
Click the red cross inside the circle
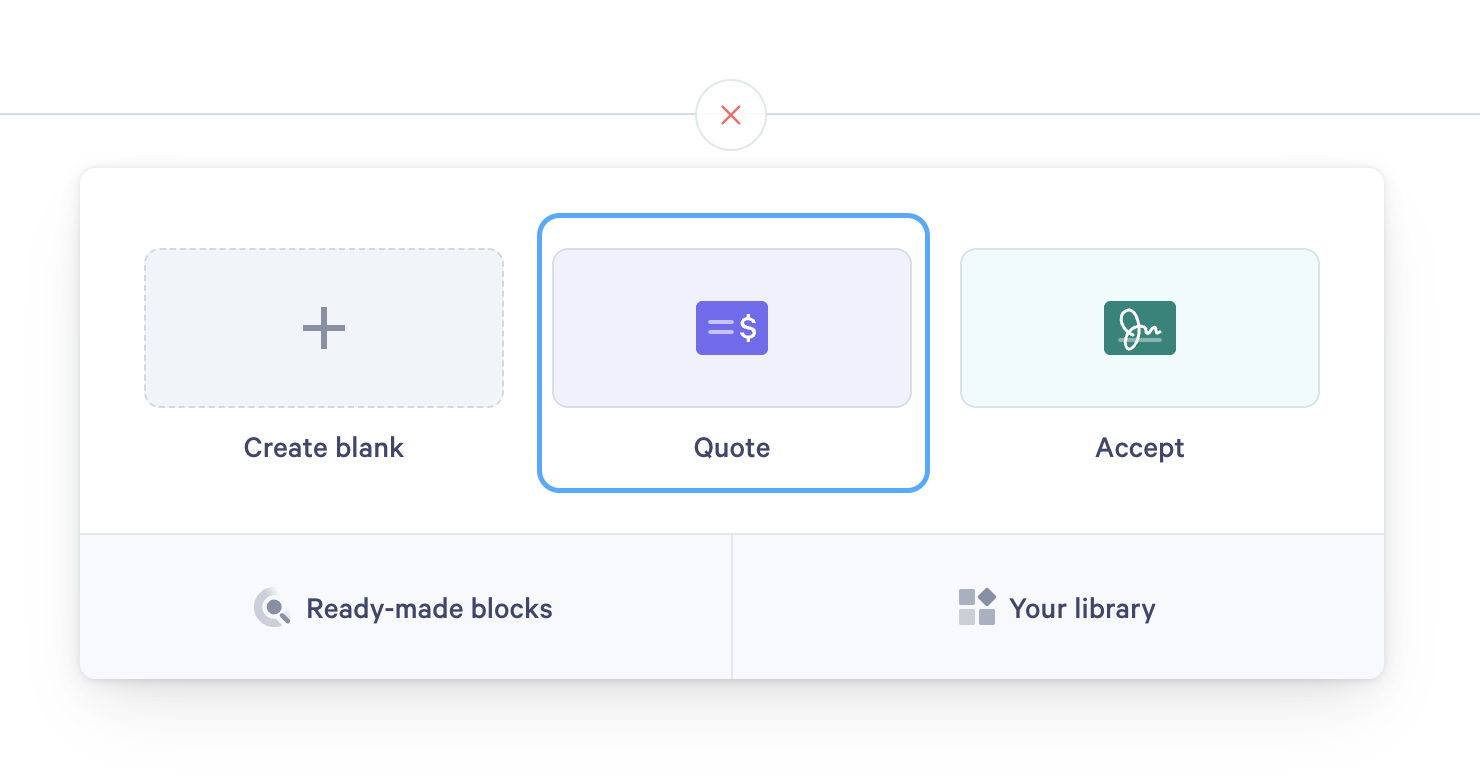731,115
